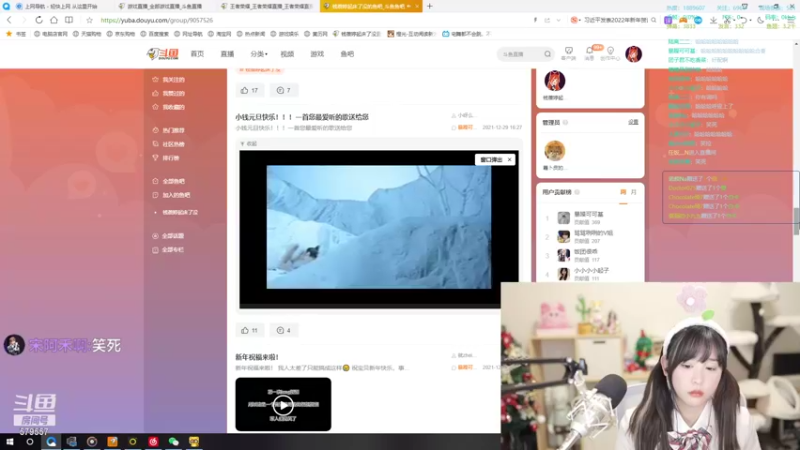Open the 首页 nav item
Viewport: 800px width, 450px height.
tap(197, 54)
